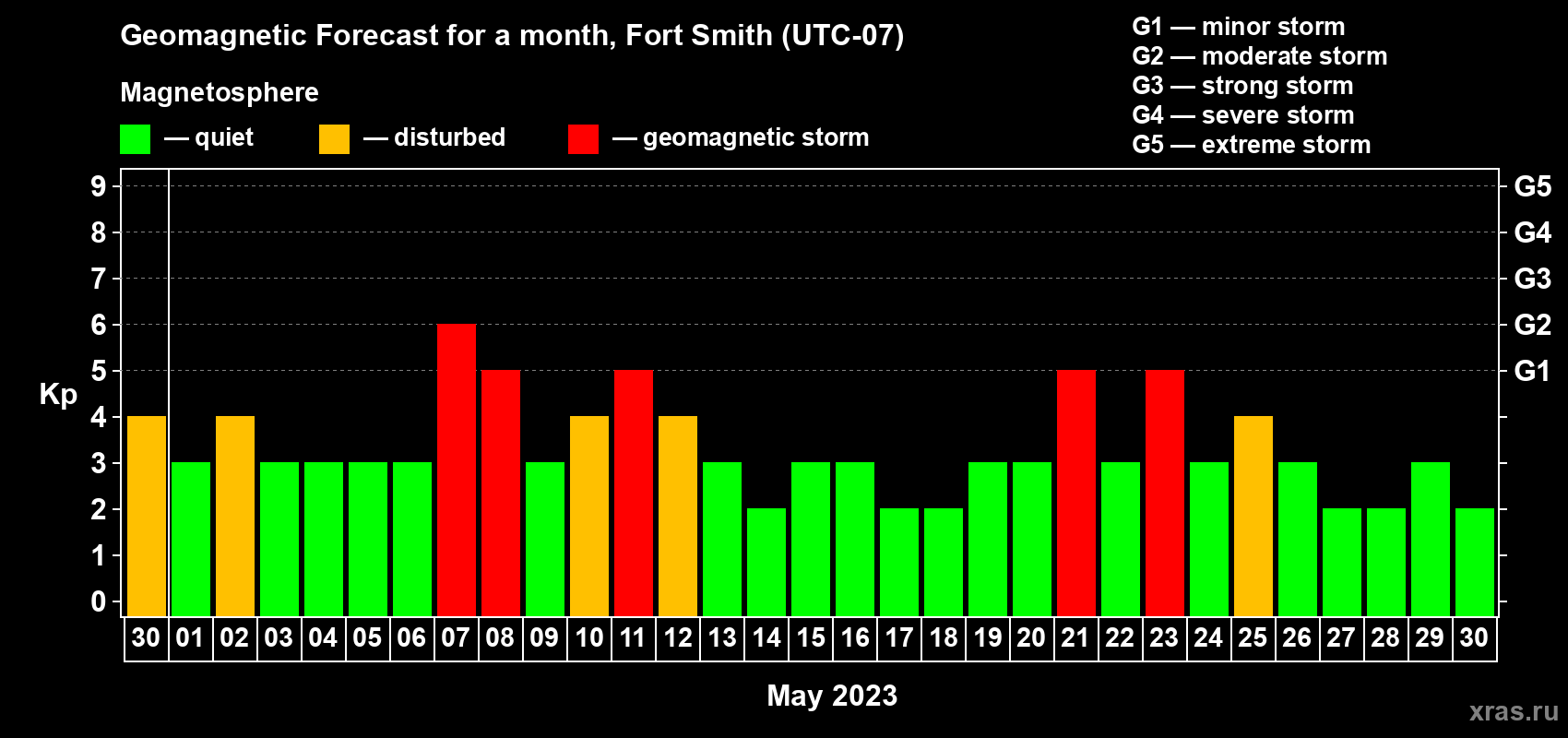Click the Kp value 0 on left axis
The height and width of the screenshot is (738, 1568).
point(99,601)
